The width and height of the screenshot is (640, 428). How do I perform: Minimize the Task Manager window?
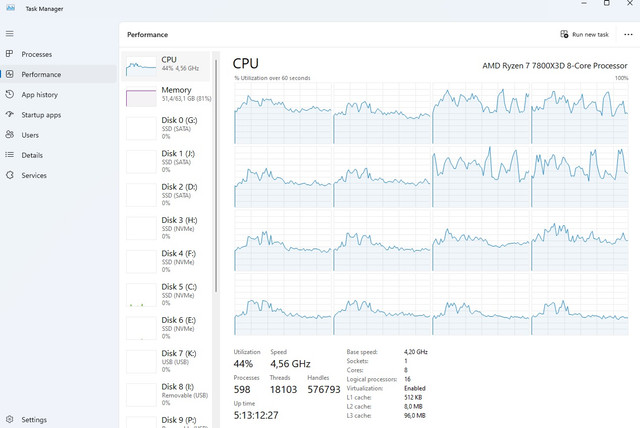click(x=584, y=3)
